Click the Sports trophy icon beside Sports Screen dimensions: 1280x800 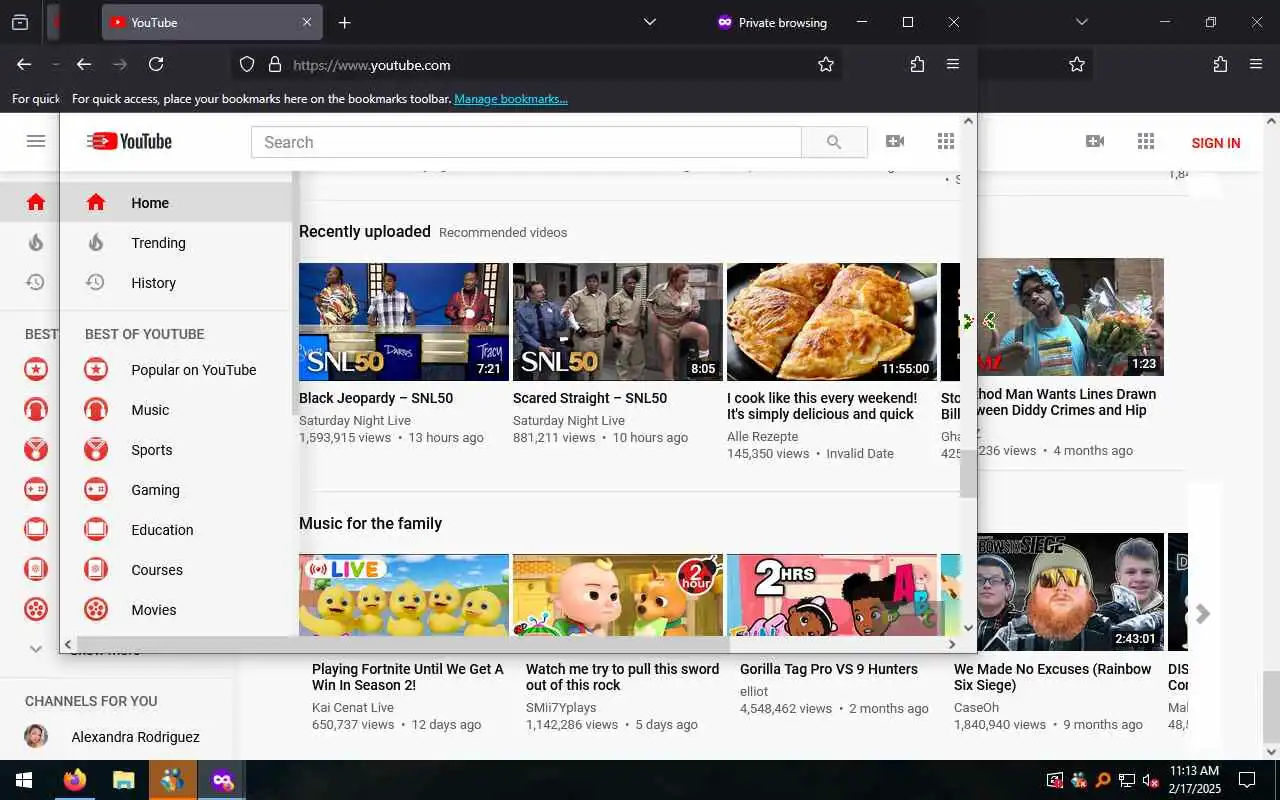click(96, 450)
